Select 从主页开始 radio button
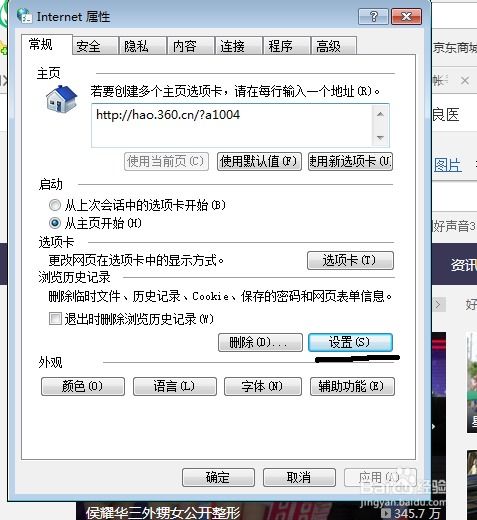The height and width of the screenshot is (520, 477). click(x=55, y=223)
